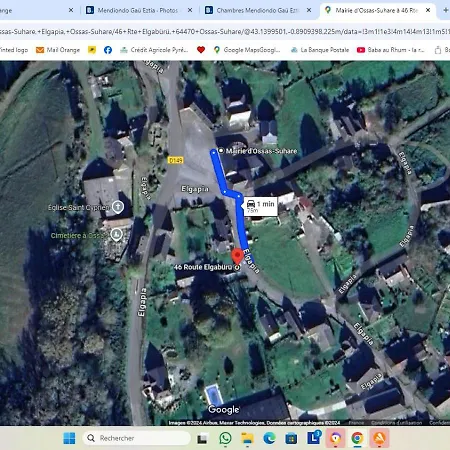Open the Windows Start menu
The image size is (450, 450).
coord(69,438)
